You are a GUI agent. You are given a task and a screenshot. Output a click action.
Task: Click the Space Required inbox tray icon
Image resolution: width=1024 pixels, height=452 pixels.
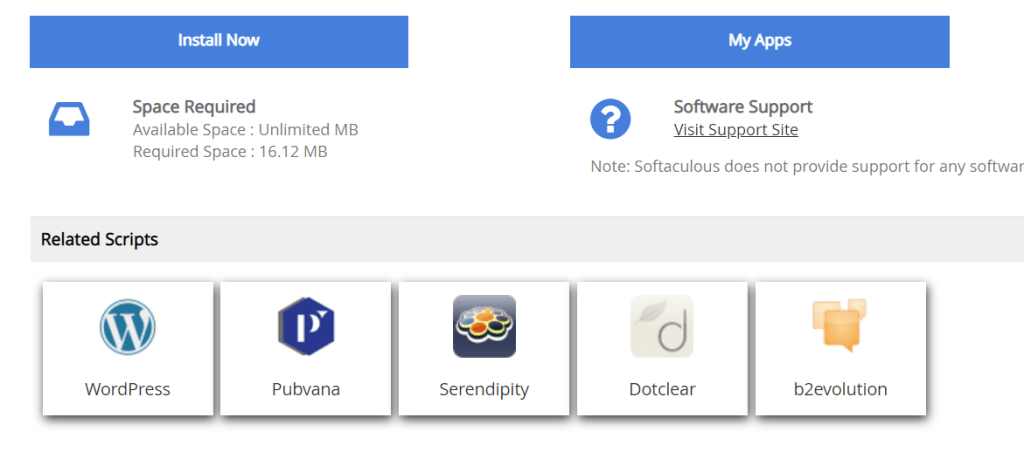coord(70,119)
